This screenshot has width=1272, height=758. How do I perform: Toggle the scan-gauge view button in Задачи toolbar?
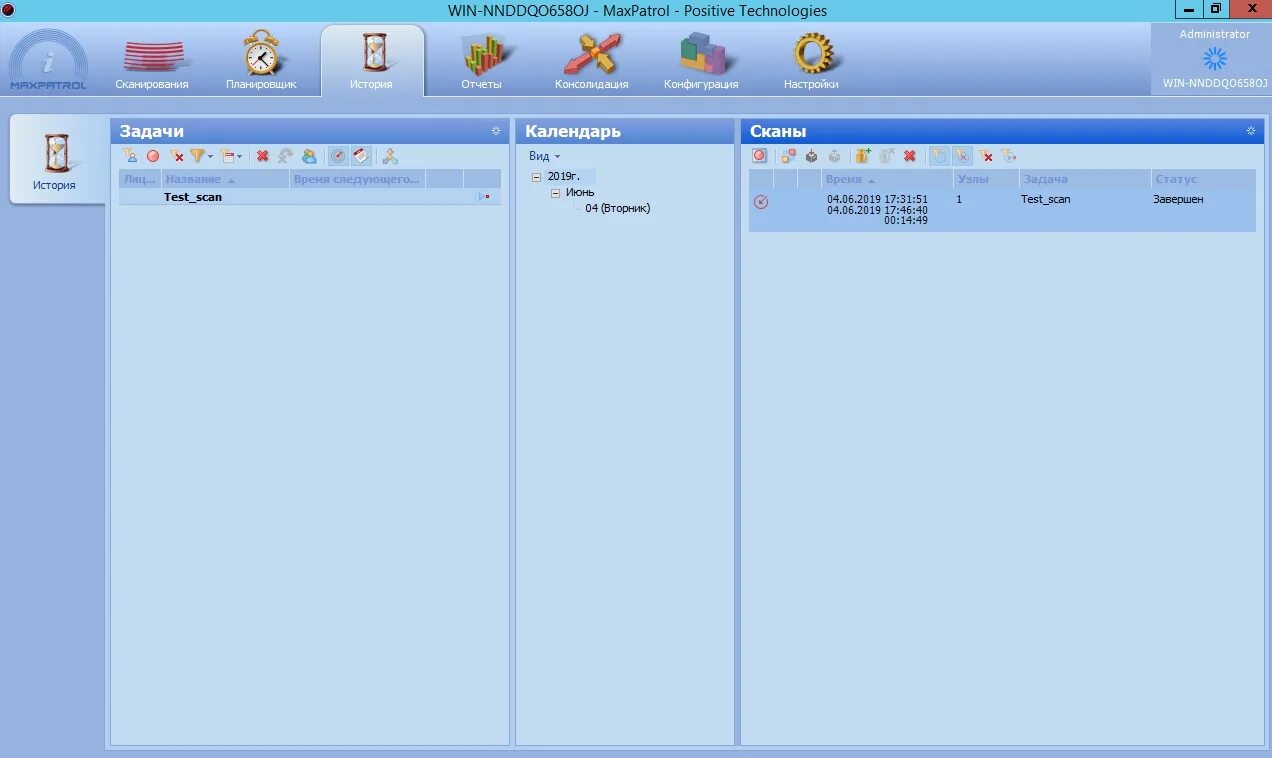coord(339,156)
